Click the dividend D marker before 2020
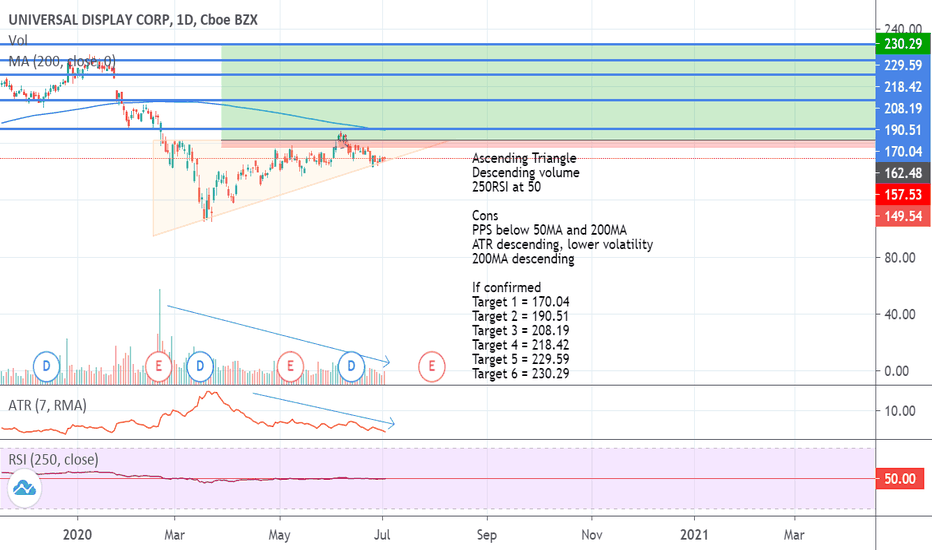The width and height of the screenshot is (932, 550). 46,366
